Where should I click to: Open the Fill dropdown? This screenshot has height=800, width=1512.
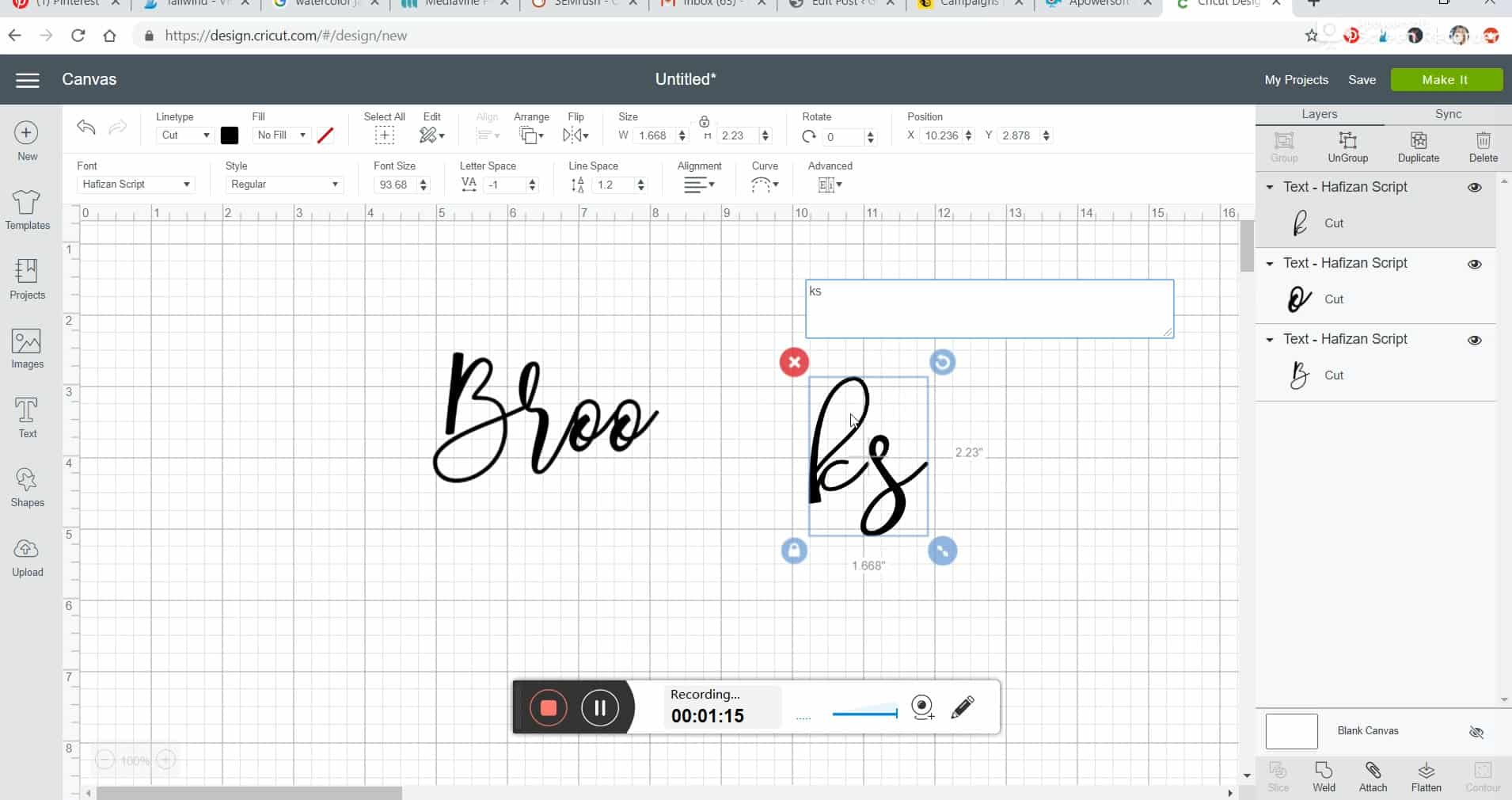(281, 135)
